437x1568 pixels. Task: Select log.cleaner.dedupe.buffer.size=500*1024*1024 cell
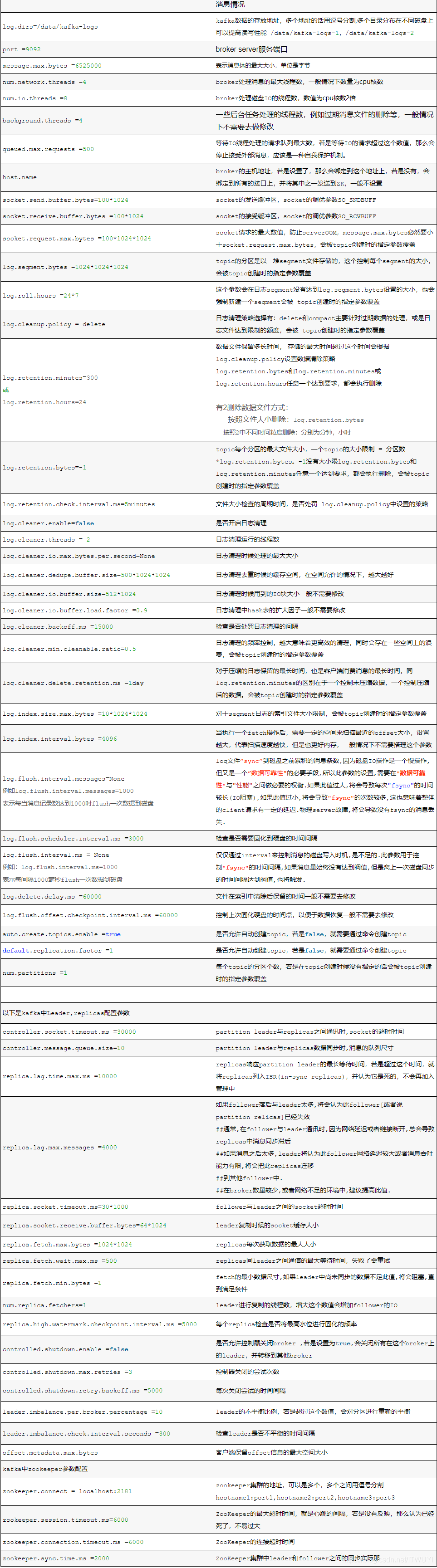tap(107, 575)
